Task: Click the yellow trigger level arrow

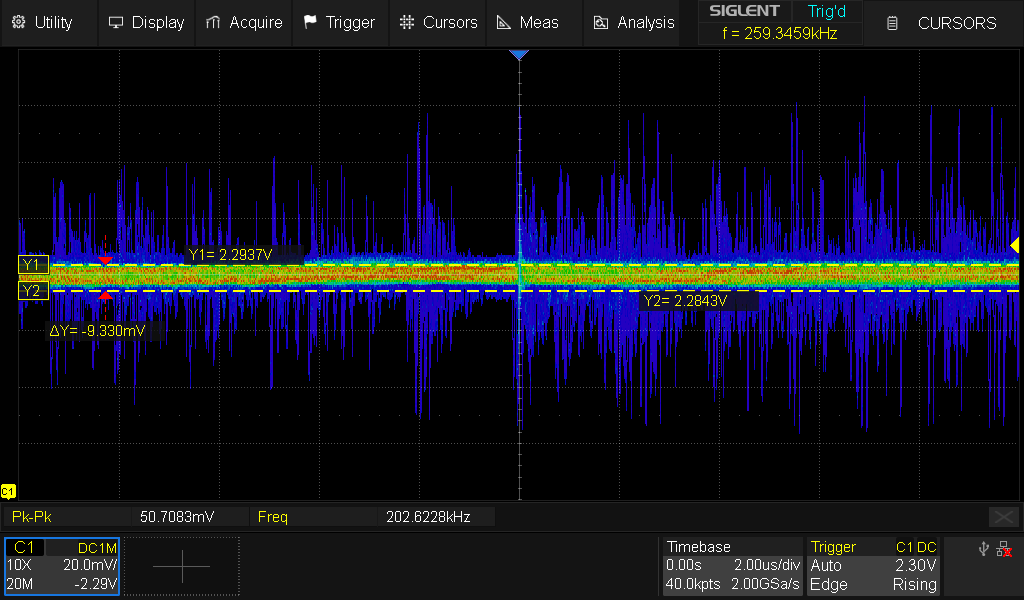Action: tap(1014, 245)
